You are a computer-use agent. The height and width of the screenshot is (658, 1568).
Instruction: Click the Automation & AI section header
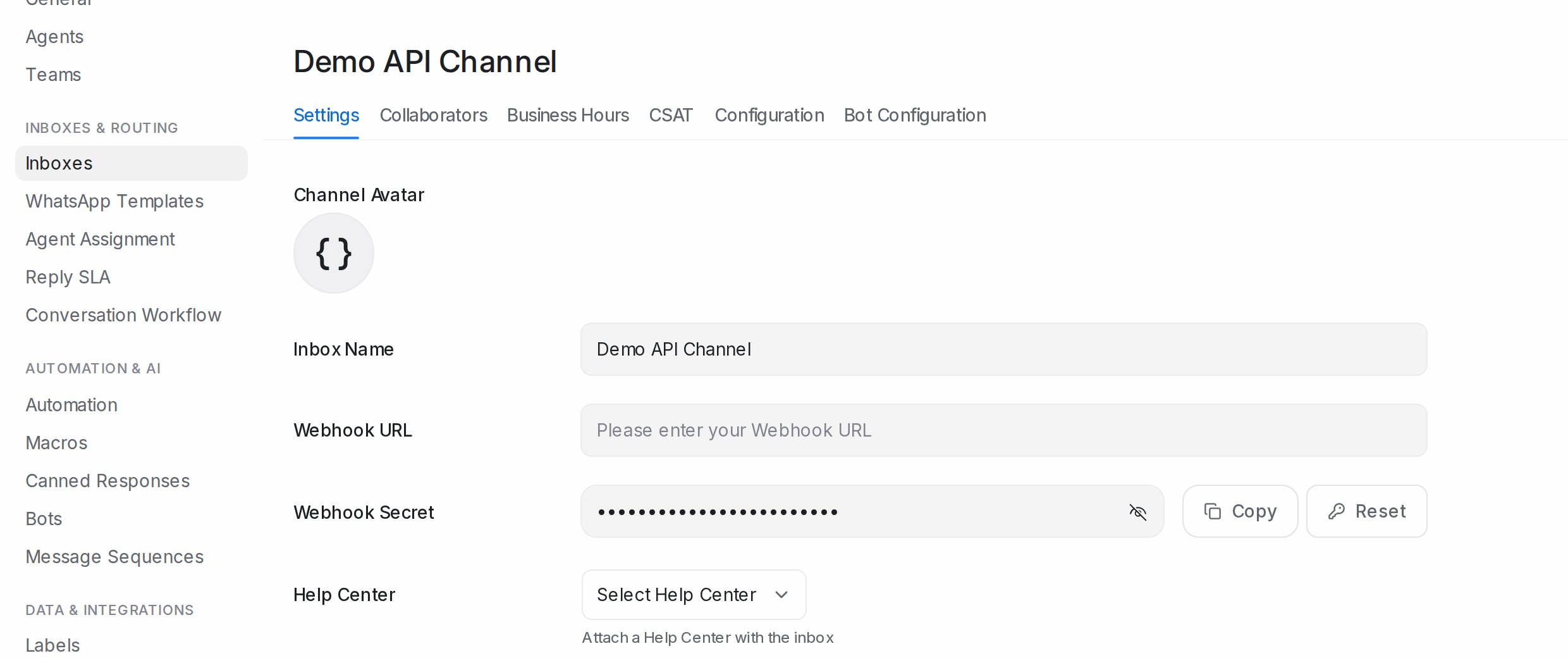coord(93,368)
